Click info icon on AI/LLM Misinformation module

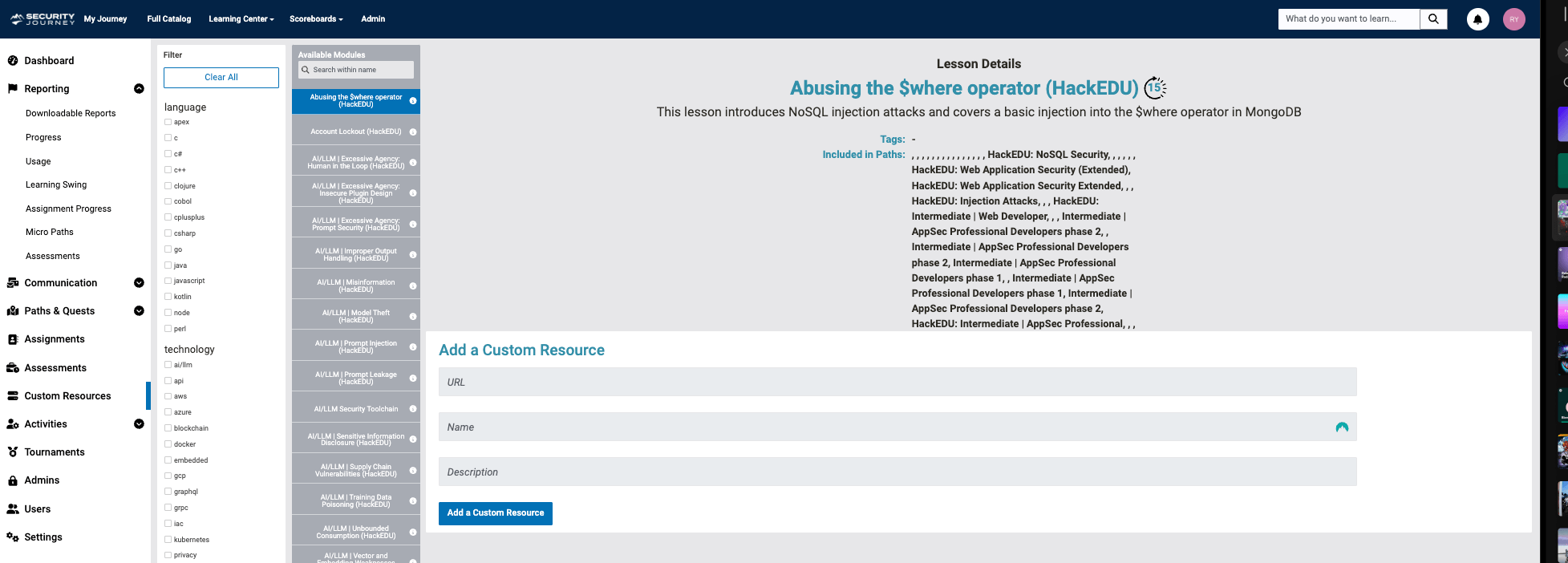[x=413, y=286]
